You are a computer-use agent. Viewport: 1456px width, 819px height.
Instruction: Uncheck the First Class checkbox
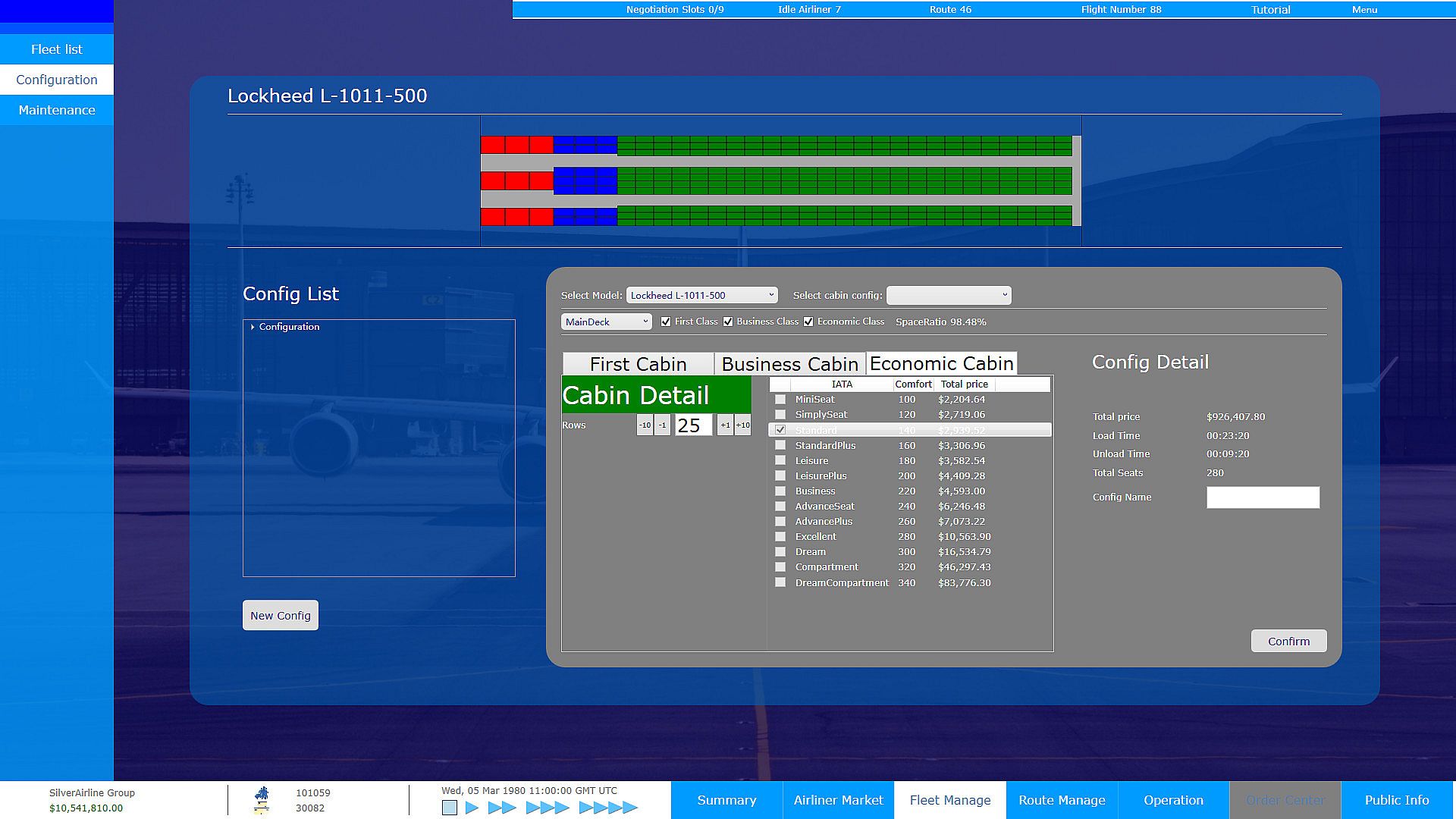point(666,322)
